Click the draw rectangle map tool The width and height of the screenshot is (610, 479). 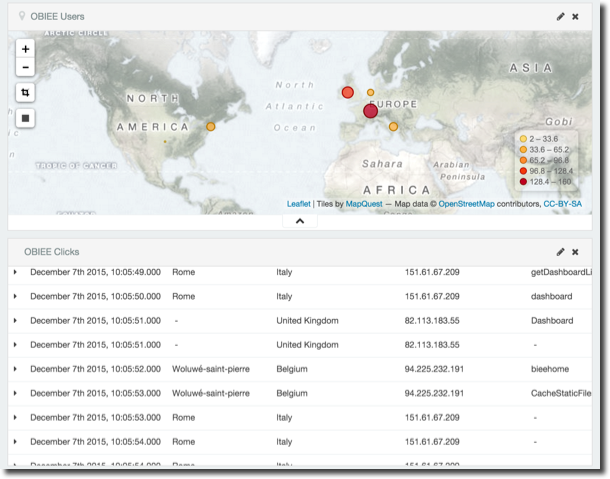pyautogui.click(x=26, y=117)
